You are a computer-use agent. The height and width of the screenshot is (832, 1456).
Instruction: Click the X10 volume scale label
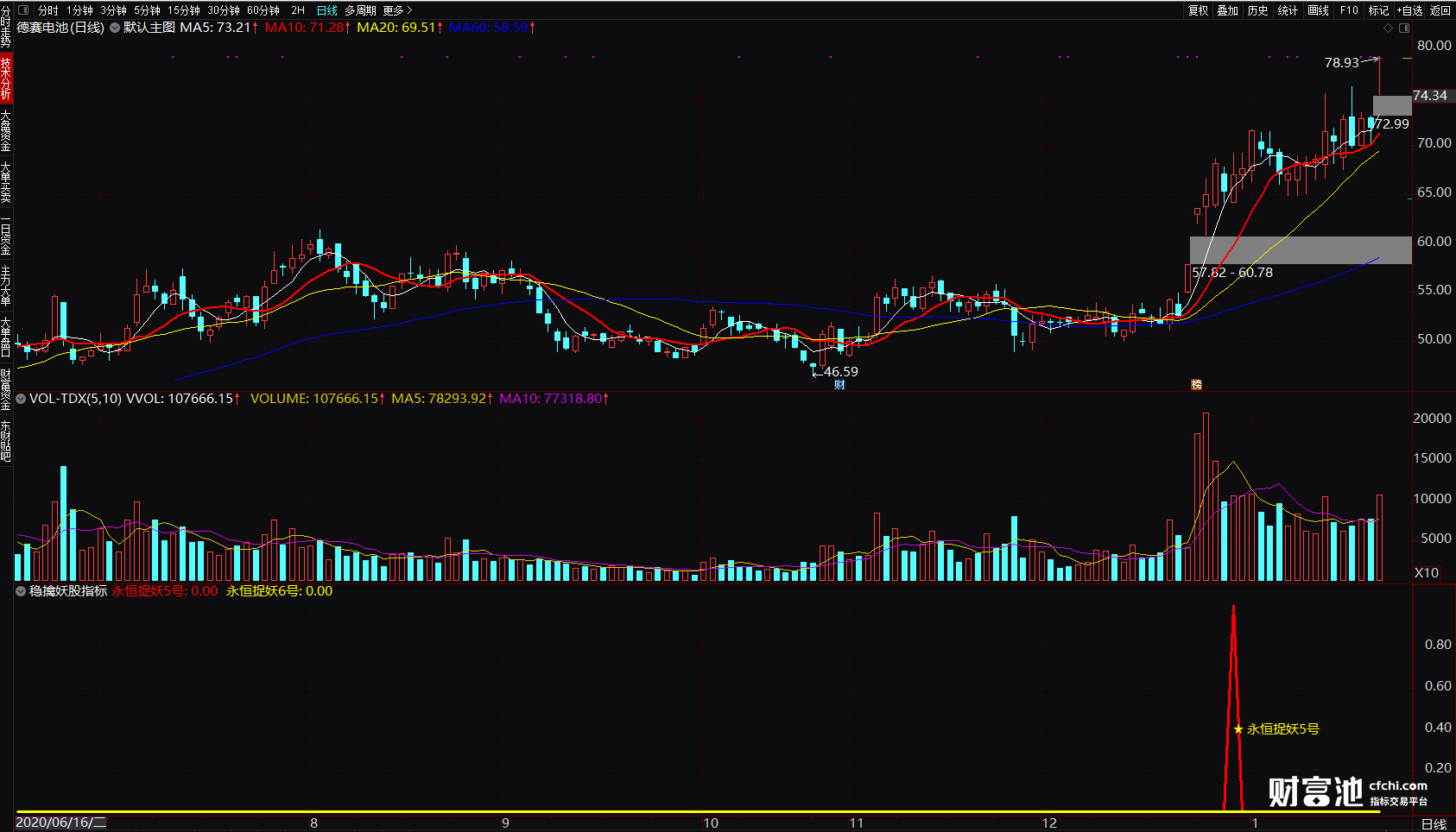click(x=1427, y=573)
